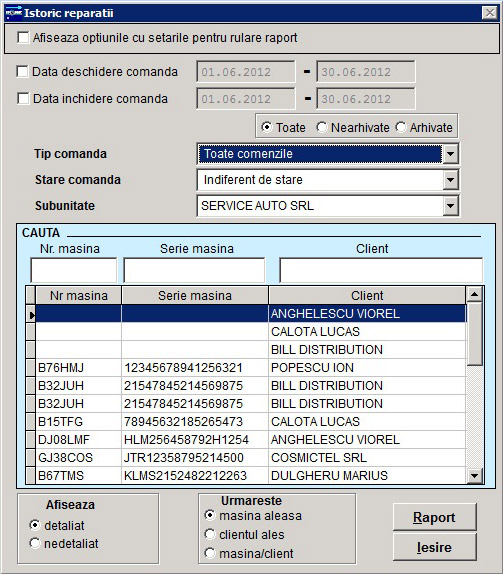503x574 pixels.
Task: Click the row selector arrow beside ANGHELESCU VIOREL
Action: [31, 314]
